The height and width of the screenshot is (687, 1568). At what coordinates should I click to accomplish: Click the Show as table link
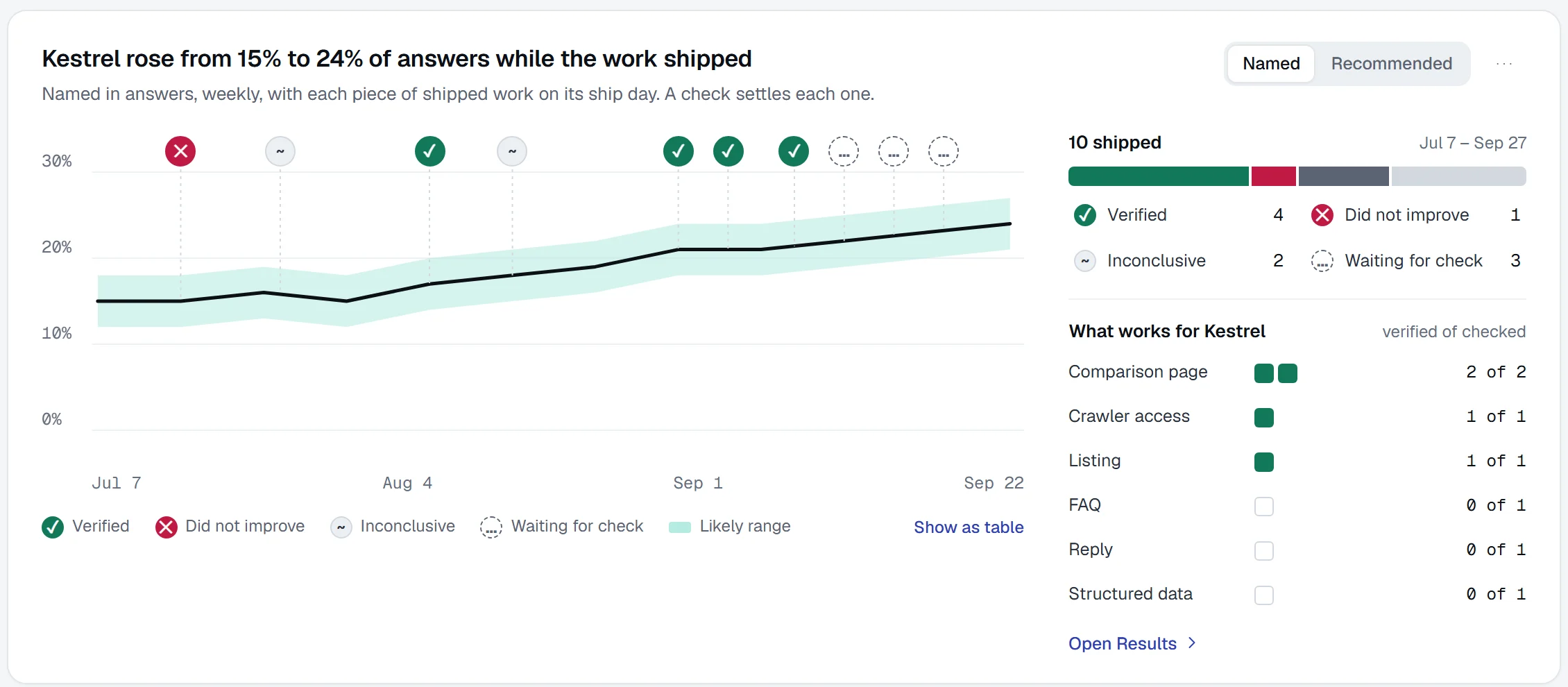tap(969, 527)
